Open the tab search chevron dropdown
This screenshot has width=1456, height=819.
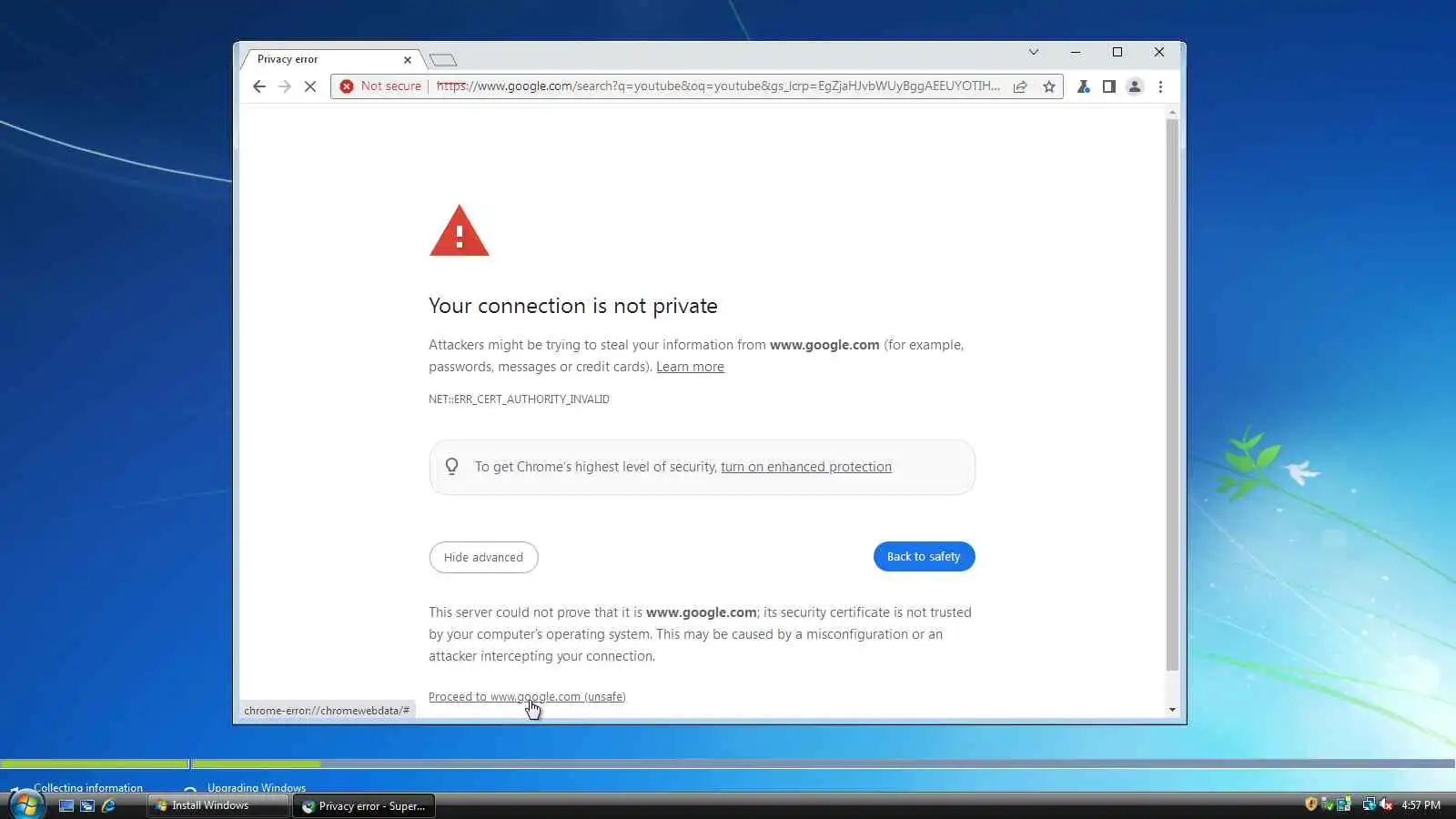tap(1034, 52)
